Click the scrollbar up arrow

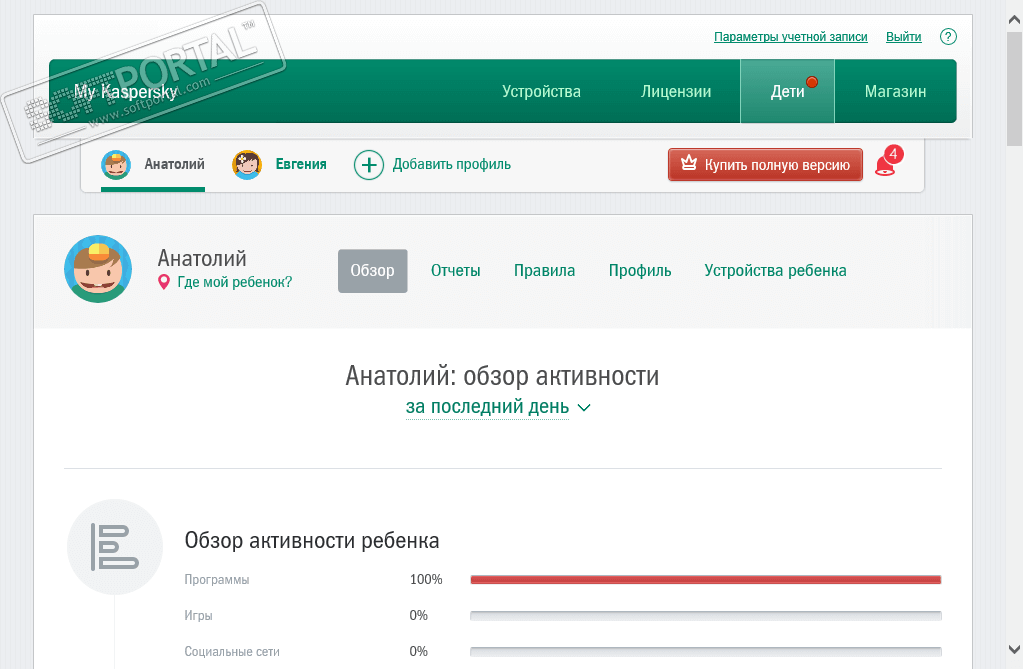pos(1015,20)
